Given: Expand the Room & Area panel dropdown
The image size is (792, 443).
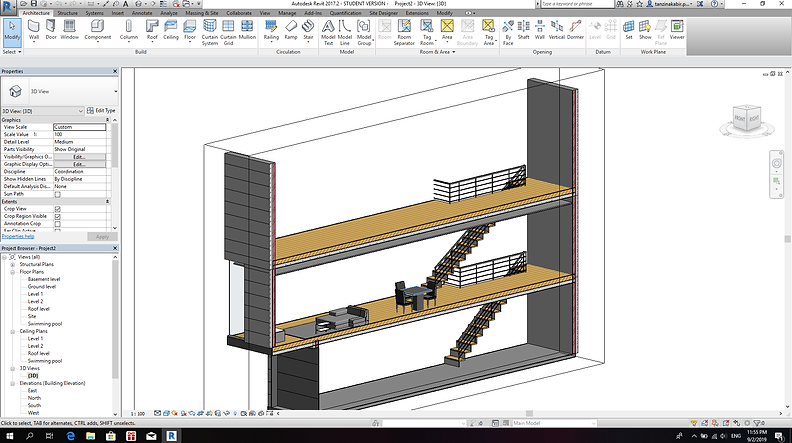Looking at the screenshot, I should [437, 52].
